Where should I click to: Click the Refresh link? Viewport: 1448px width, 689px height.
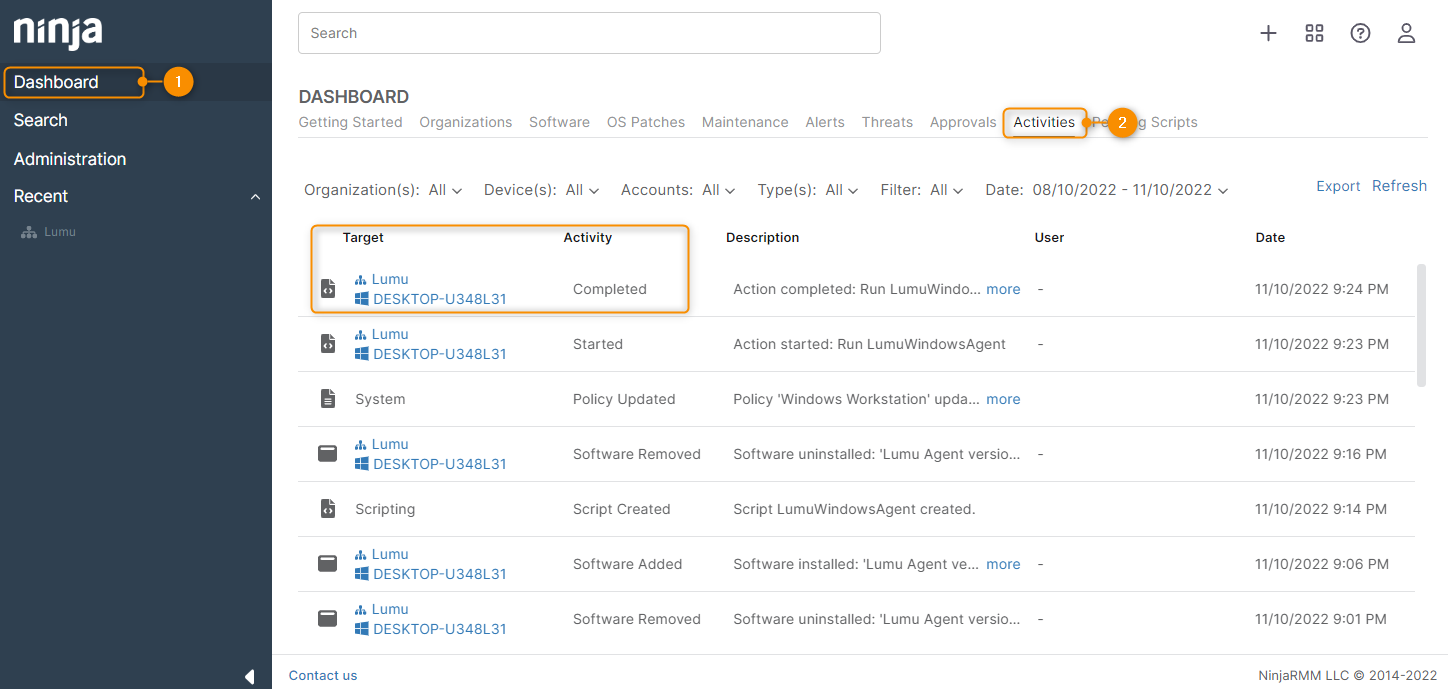point(1399,186)
